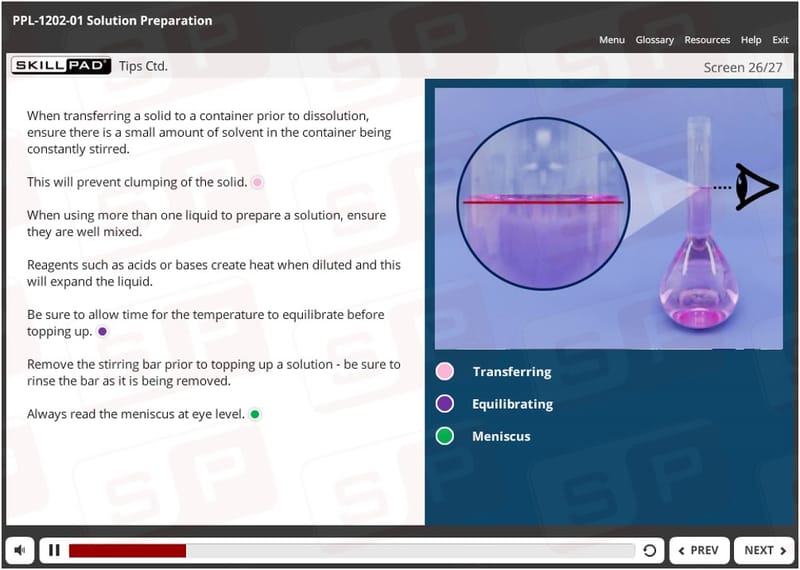Click the paragraph starting 'When transferring a solid'

coord(209,132)
